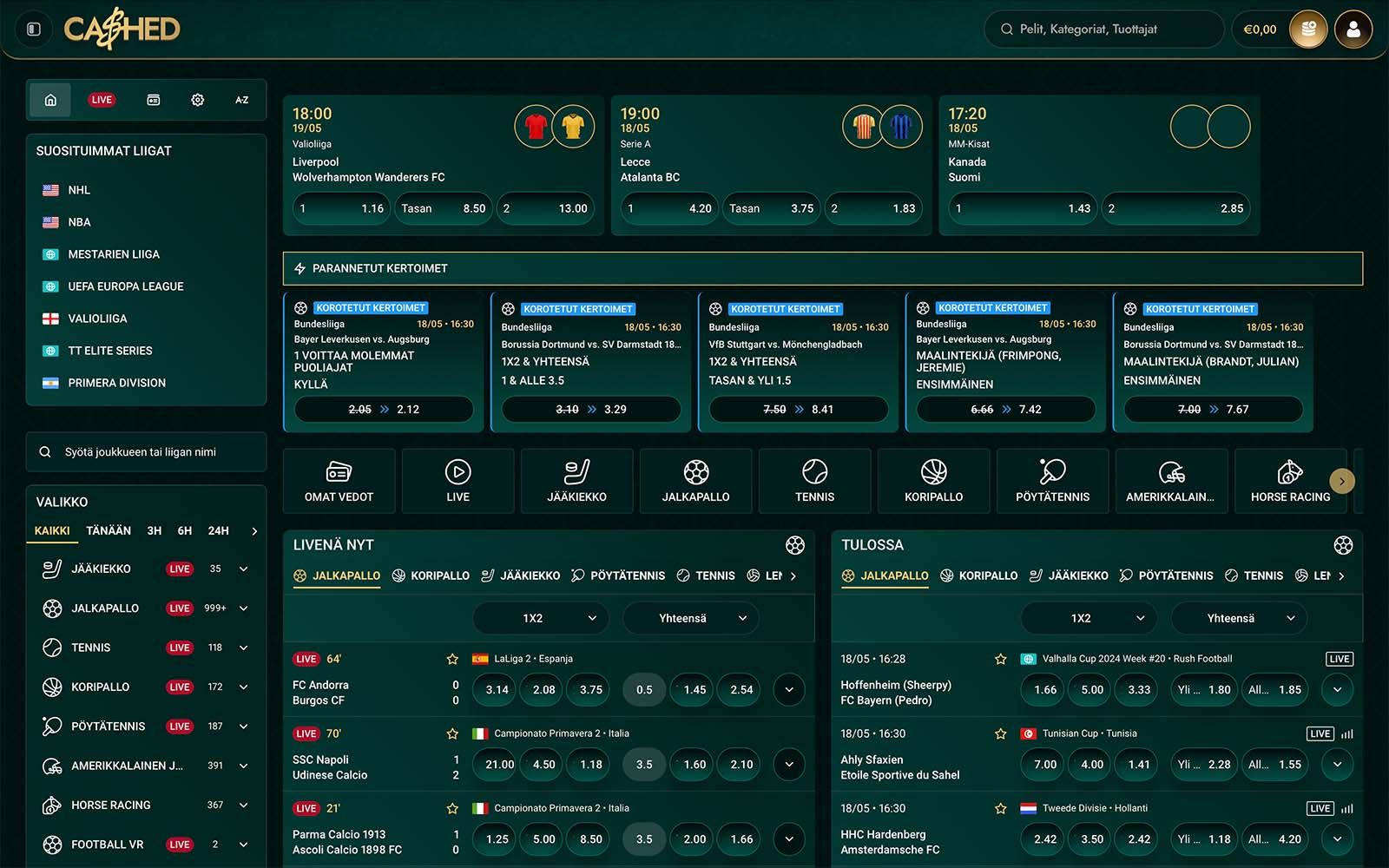Click the coins deposit icon

coord(1308,30)
